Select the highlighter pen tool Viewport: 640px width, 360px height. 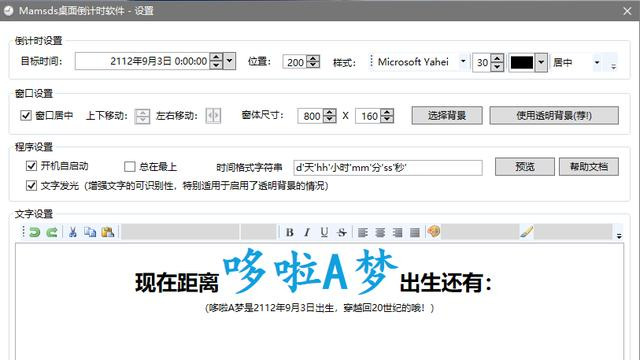pyautogui.click(x=527, y=231)
